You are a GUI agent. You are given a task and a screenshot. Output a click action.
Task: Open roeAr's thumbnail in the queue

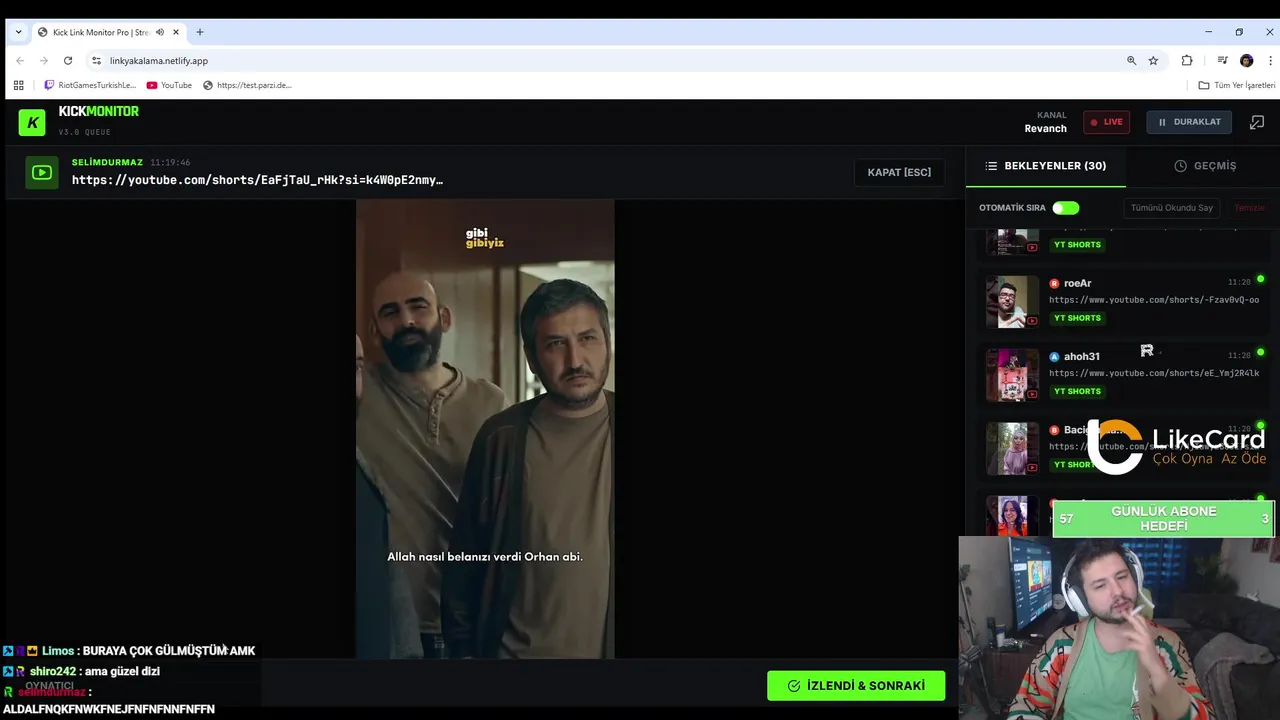[x=1012, y=301]
